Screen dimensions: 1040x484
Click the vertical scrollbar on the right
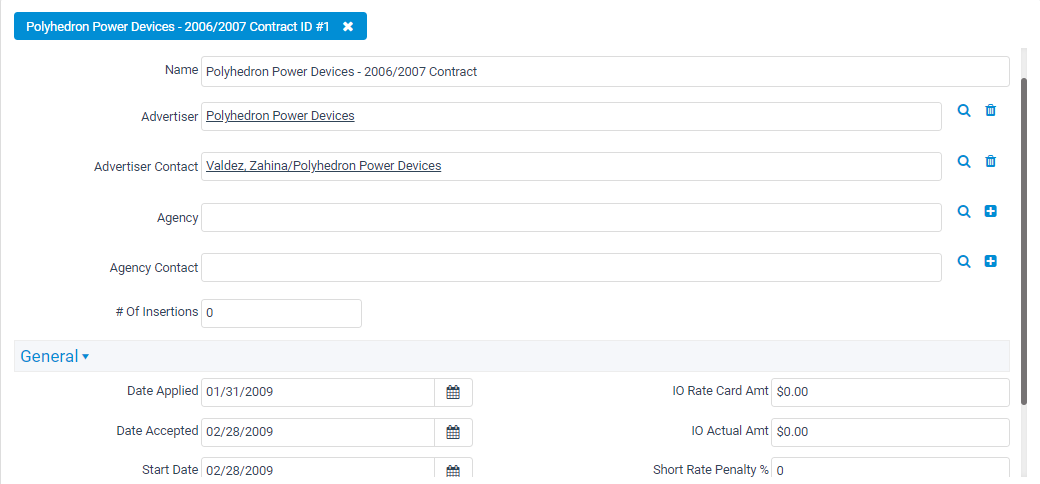tap(1023, 240)
